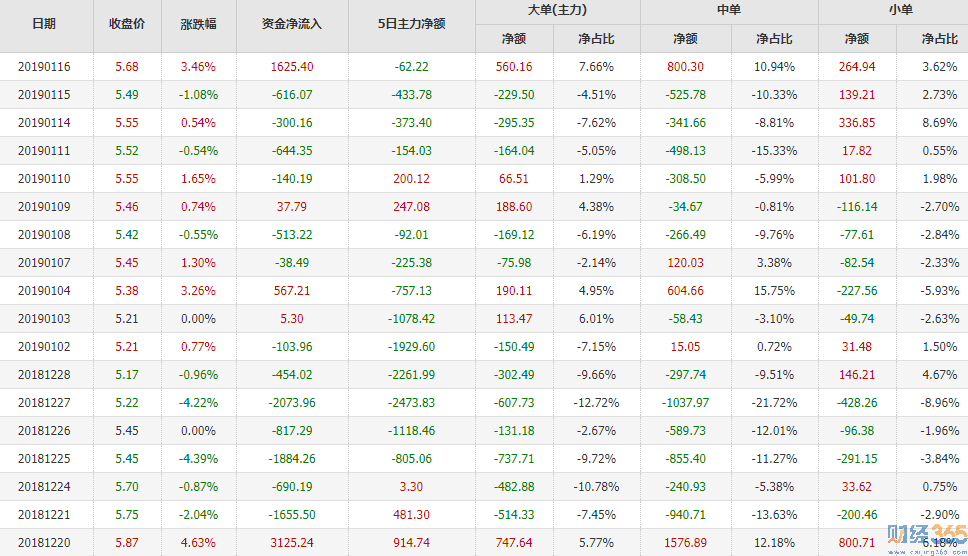Click closing price 5.68
Viewport: 968px width, 556px height.
point(127,67)
